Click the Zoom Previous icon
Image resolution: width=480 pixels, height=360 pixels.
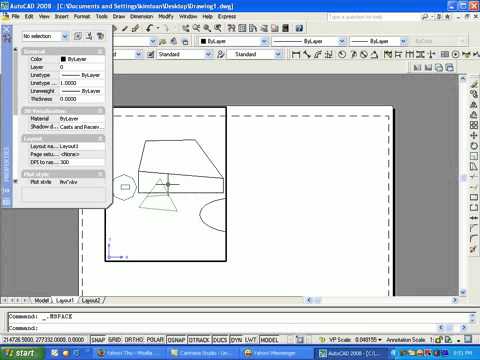pos(218,28)
